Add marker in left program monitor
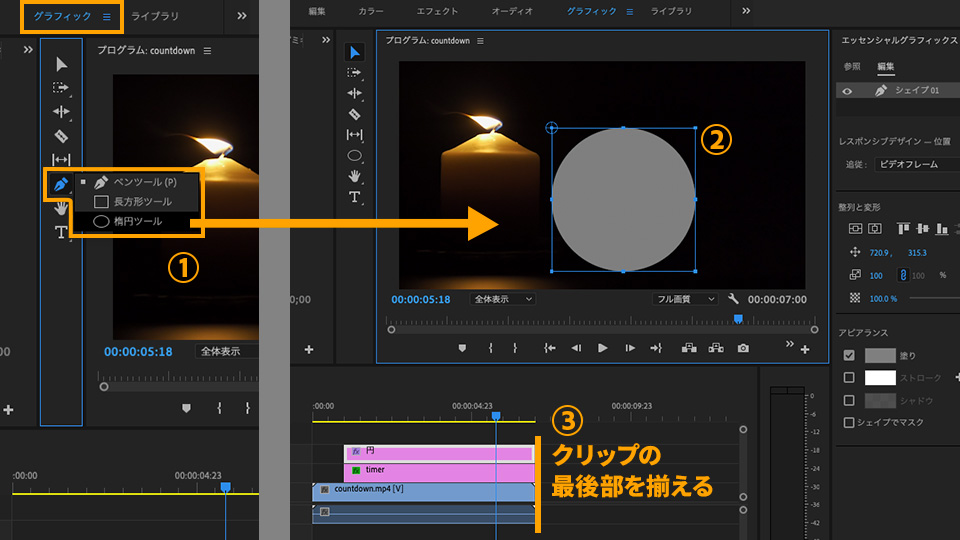This screenshot has height=540, width=960. (186, 408)
